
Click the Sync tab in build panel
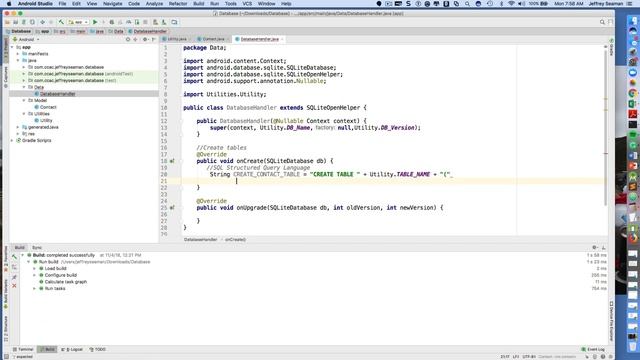point(37,247)
